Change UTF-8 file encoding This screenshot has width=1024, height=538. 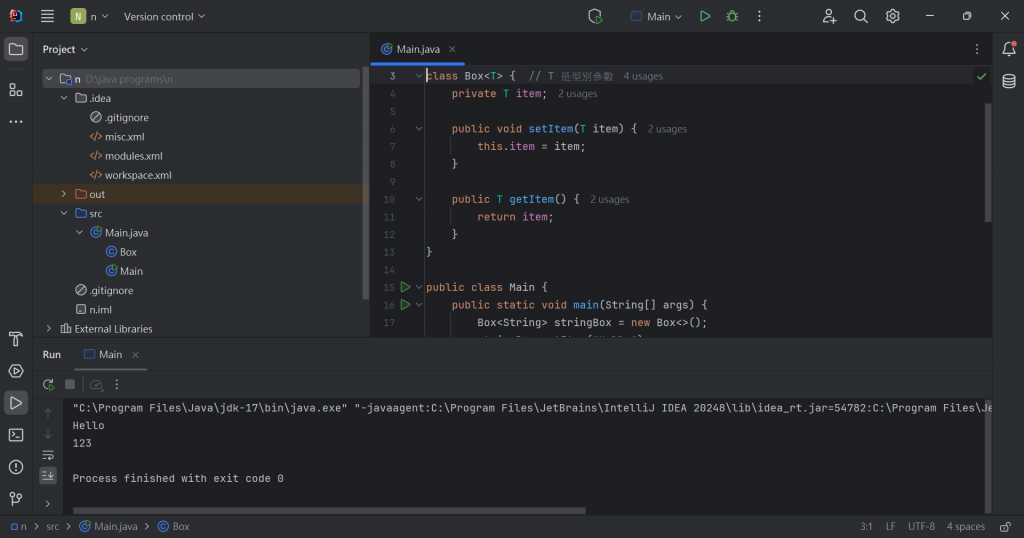pyautogui.click(x=921, y=526)
